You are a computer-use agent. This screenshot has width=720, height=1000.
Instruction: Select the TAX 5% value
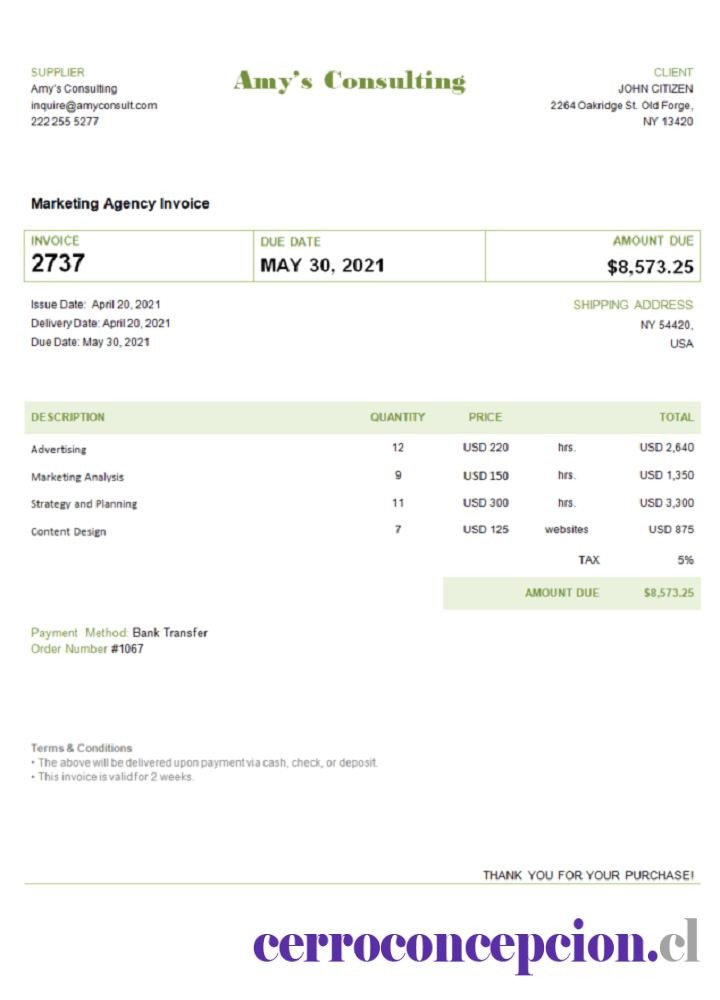click(x=685, y=560)
